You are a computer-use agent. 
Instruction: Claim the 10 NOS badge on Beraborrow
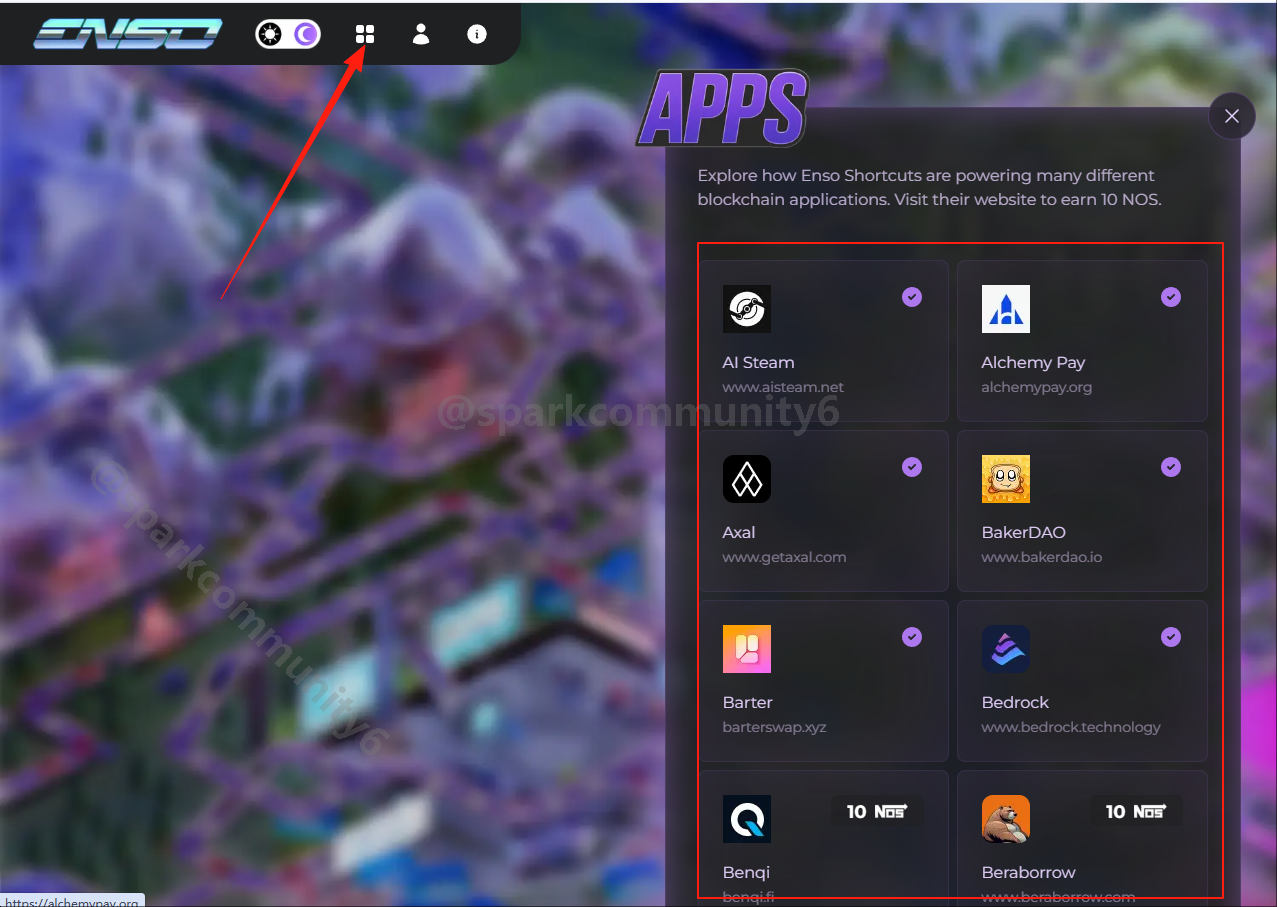[1136, 811]
